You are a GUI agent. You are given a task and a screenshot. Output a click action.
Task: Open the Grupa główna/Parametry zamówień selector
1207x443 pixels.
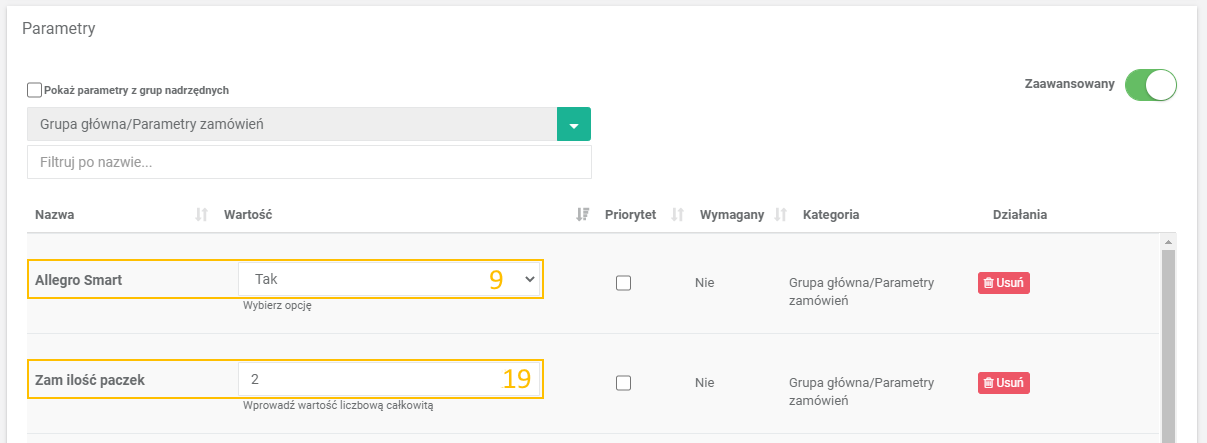(291, 125)
